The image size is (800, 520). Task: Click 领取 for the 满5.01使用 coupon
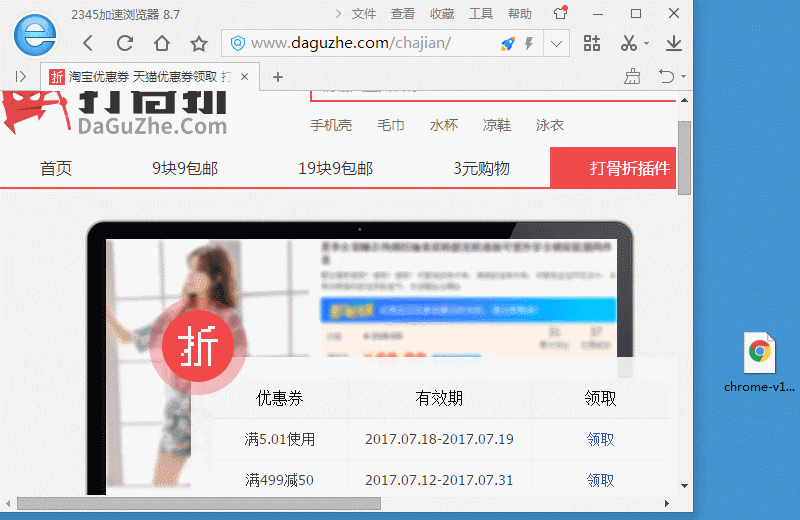(x=600, y=439)
